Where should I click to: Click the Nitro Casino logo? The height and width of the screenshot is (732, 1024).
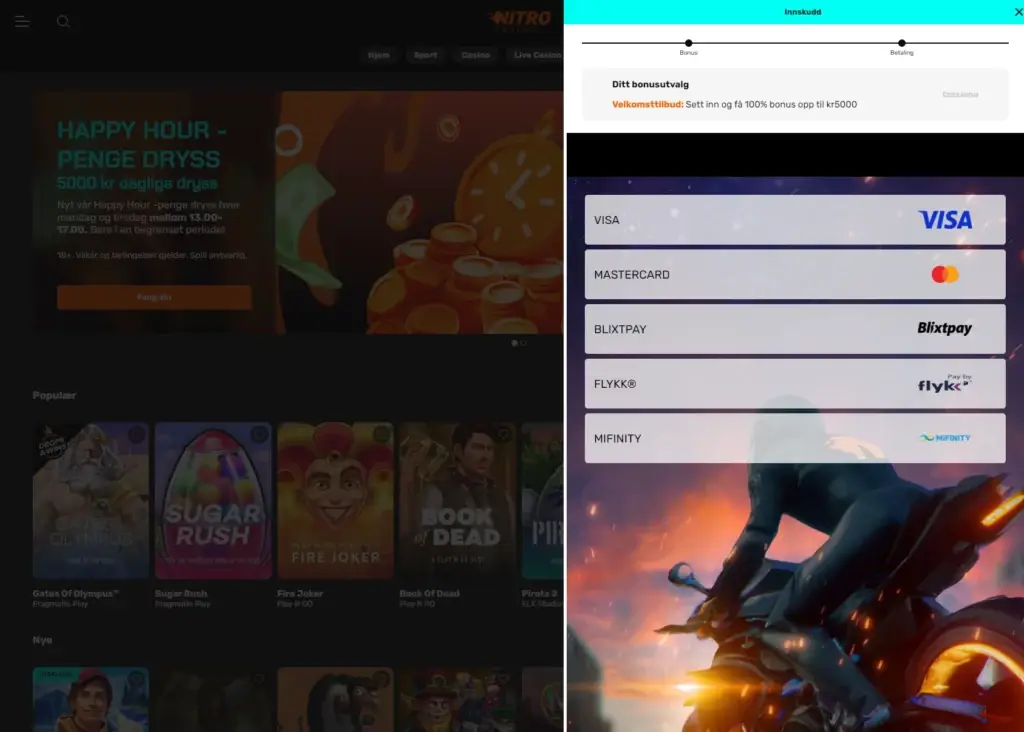522,20
